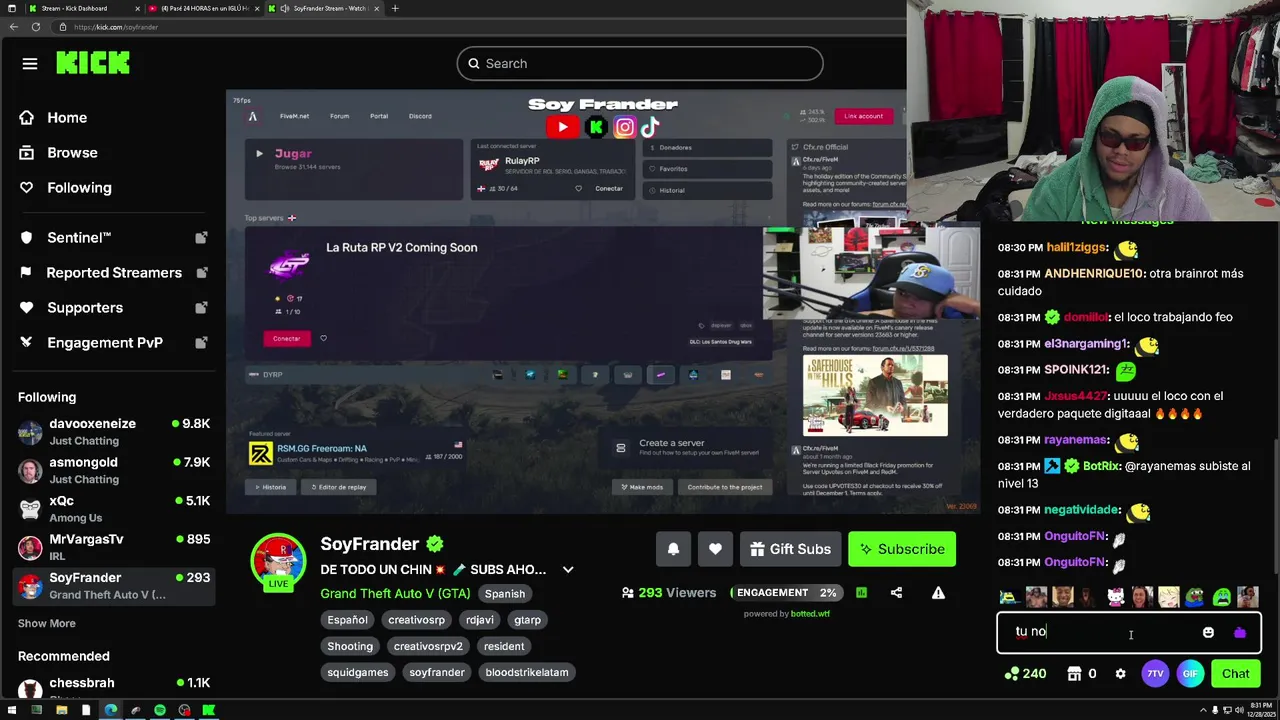Click the Gift Subs button

coord(790,549)
